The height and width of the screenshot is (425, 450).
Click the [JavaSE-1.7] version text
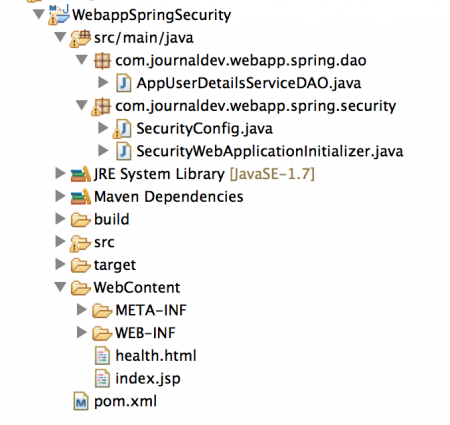[272, 174]
